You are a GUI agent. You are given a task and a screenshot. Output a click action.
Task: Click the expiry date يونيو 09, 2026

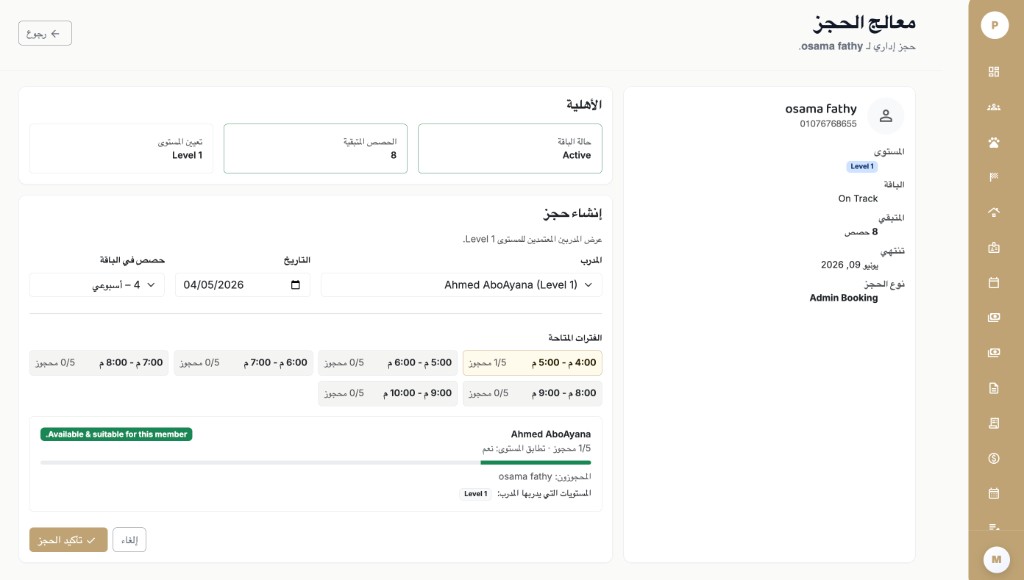pos(850,265)
